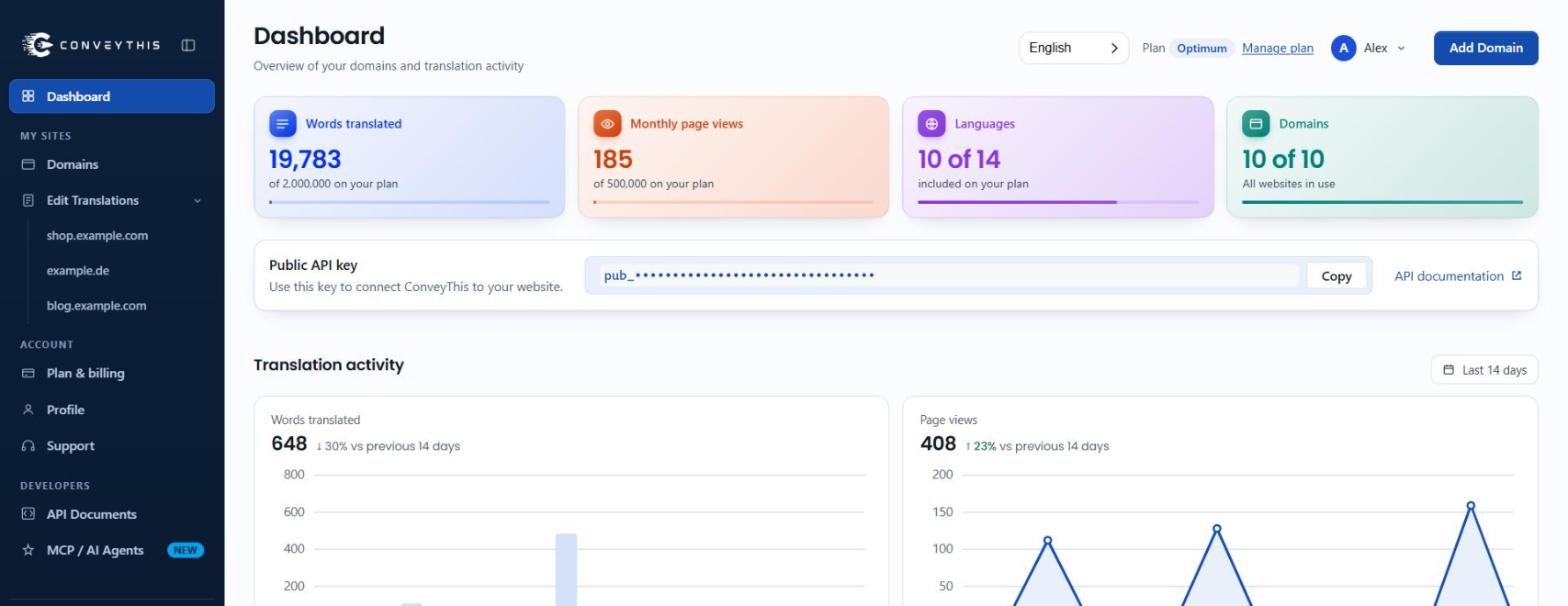Image resolution: width=1568 pixels, height=606 pixels.
Task: Click the Domains window icon
Action: click(x=28, y=164)
